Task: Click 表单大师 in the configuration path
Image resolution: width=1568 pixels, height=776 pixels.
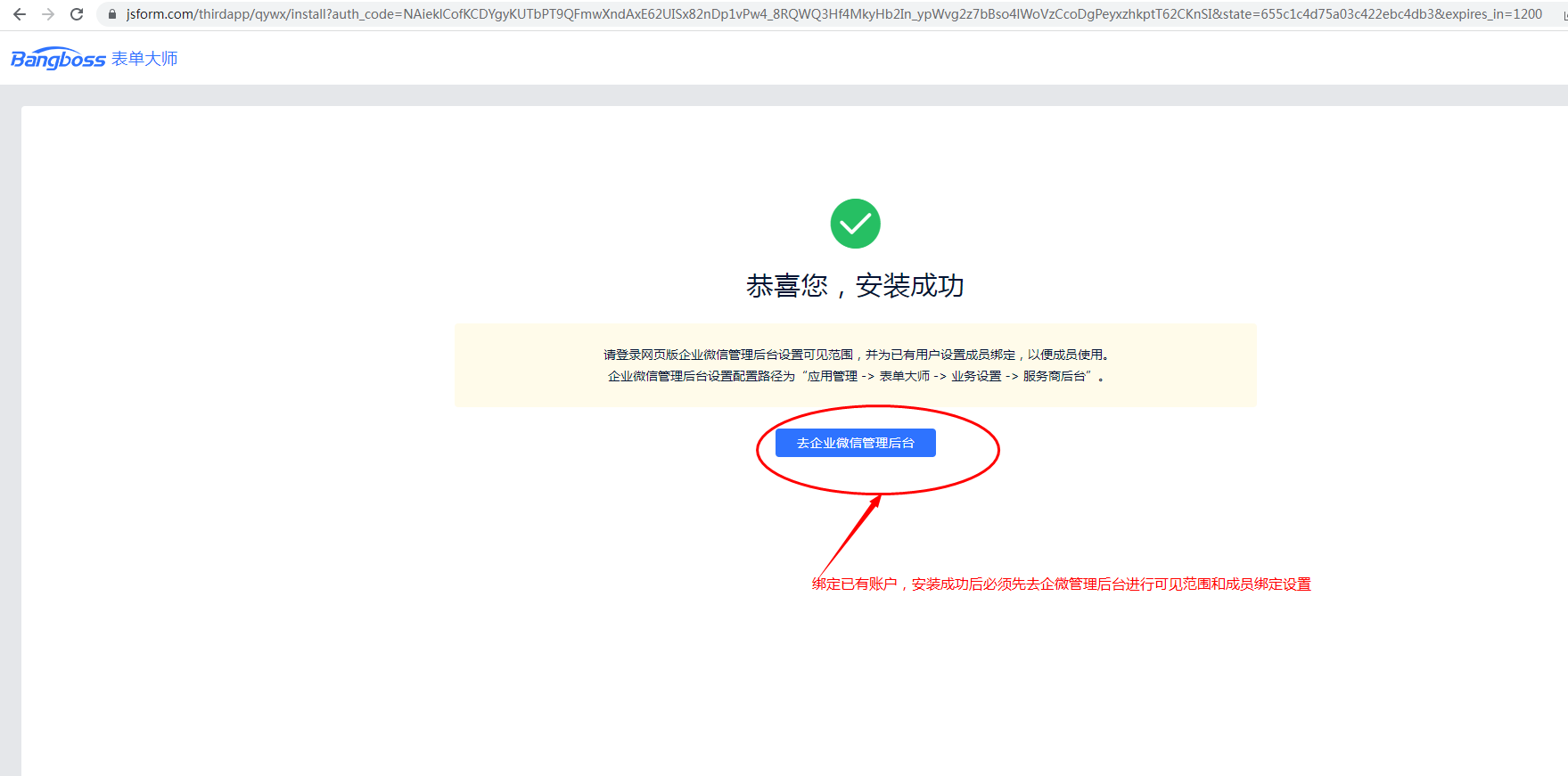Action: point(904,377)
